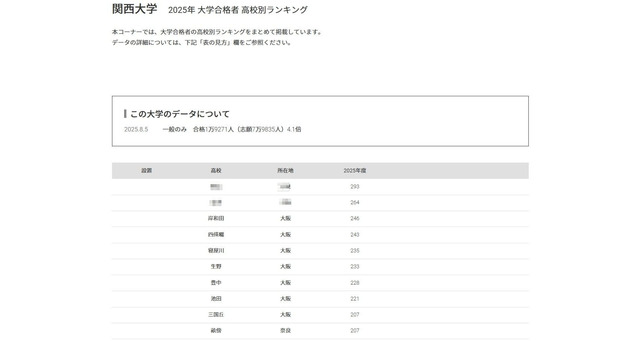Screen dimensions: 640x360
Task: Click the この大学のデータについて section heading
Action: tap(180, 114)
